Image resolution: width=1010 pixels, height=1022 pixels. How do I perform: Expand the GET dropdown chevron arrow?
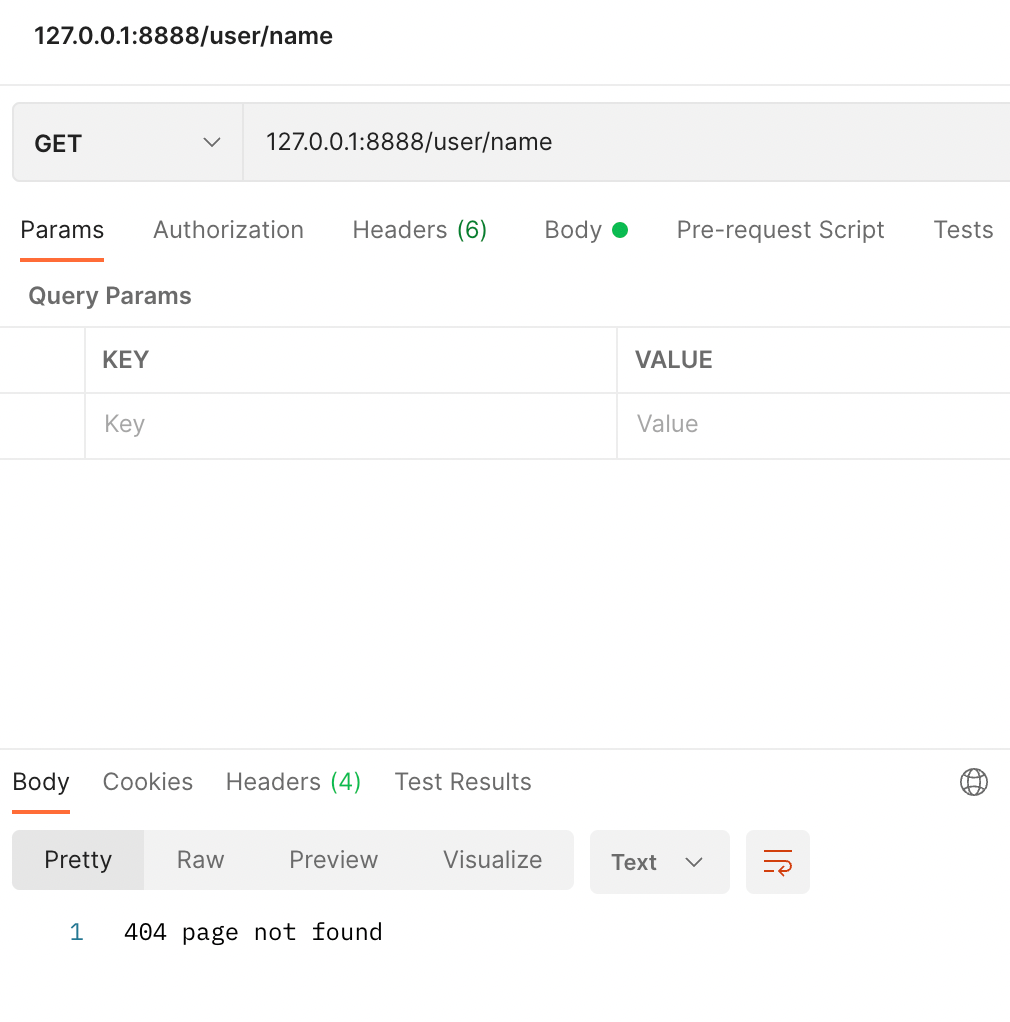click(210, 142)
